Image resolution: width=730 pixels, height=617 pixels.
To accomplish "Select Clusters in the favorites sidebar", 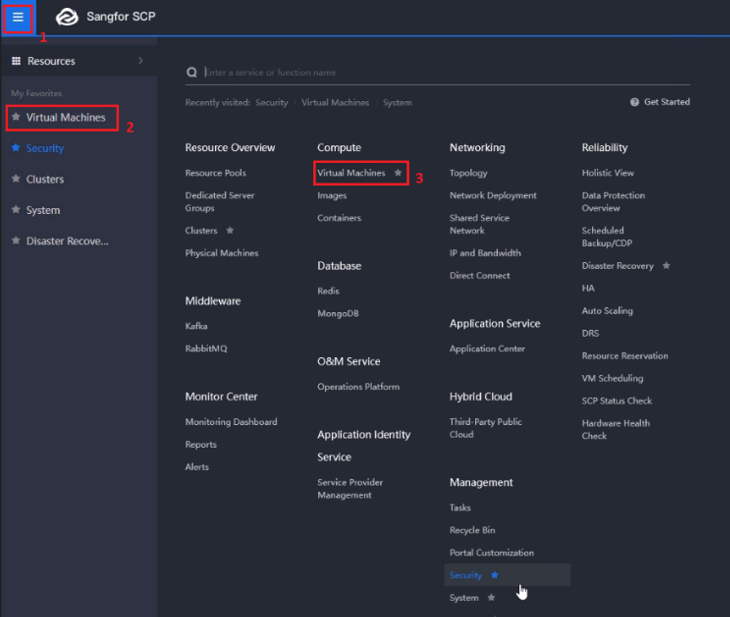I will coord(45,180).
